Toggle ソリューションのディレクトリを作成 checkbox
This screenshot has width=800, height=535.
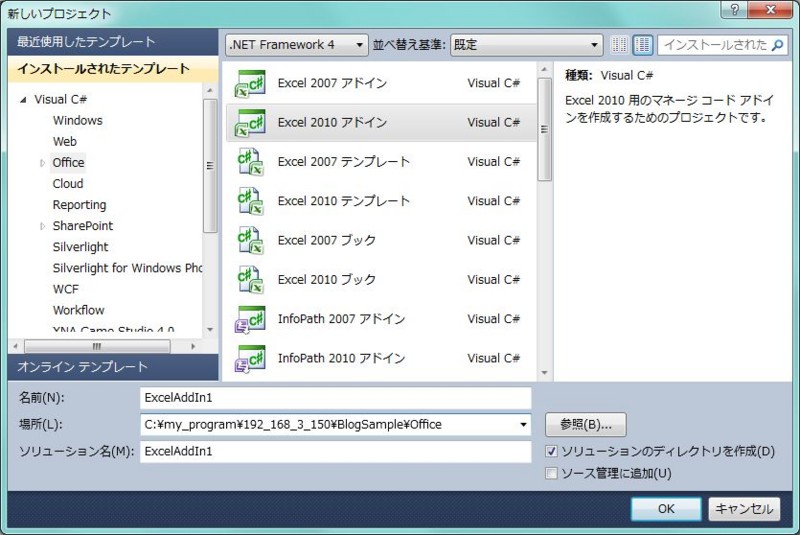551,451
